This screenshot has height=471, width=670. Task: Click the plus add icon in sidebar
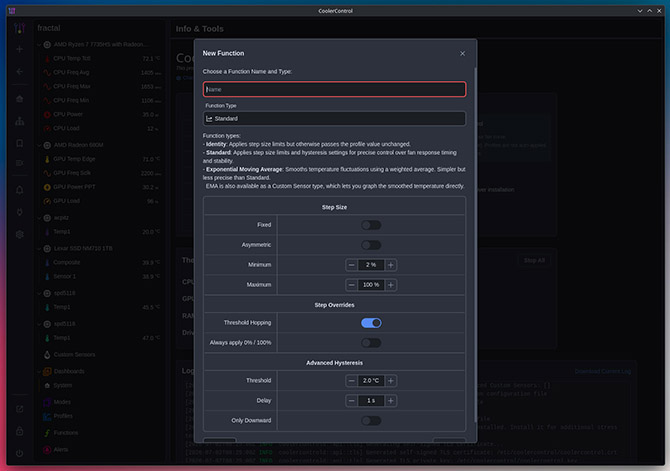20,49
